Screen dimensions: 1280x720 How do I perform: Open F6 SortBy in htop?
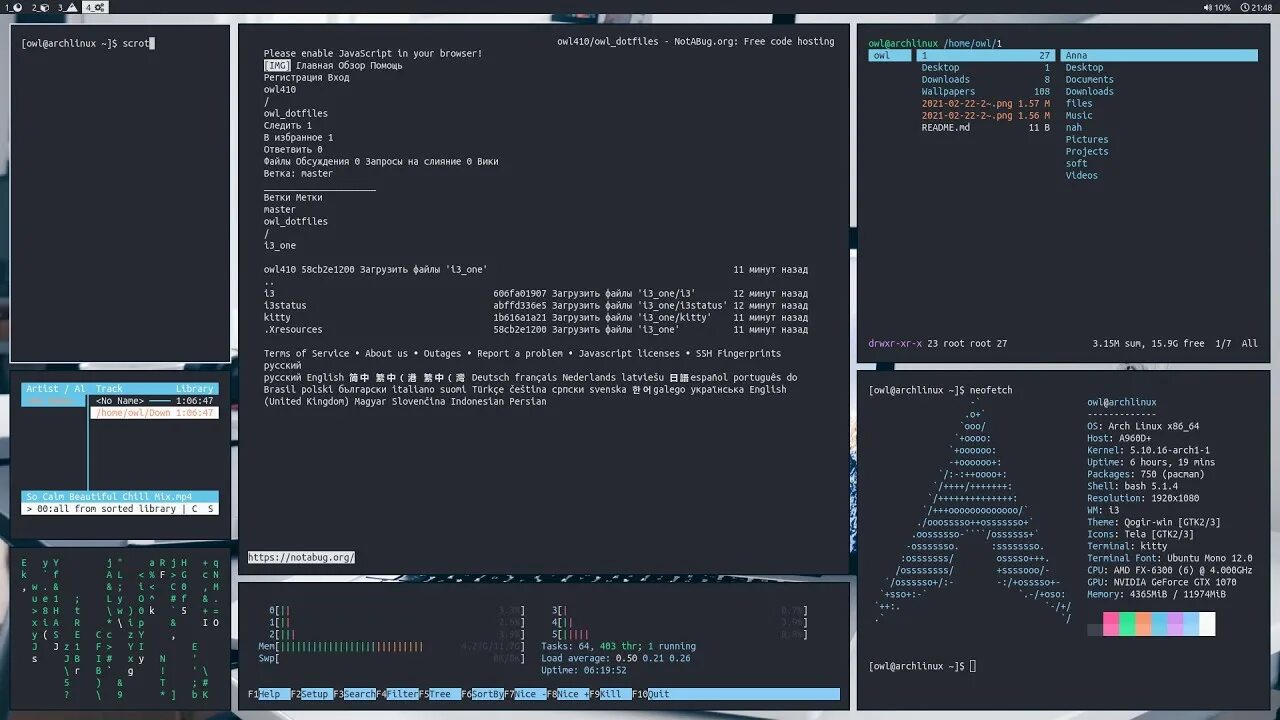pos(482,694)
